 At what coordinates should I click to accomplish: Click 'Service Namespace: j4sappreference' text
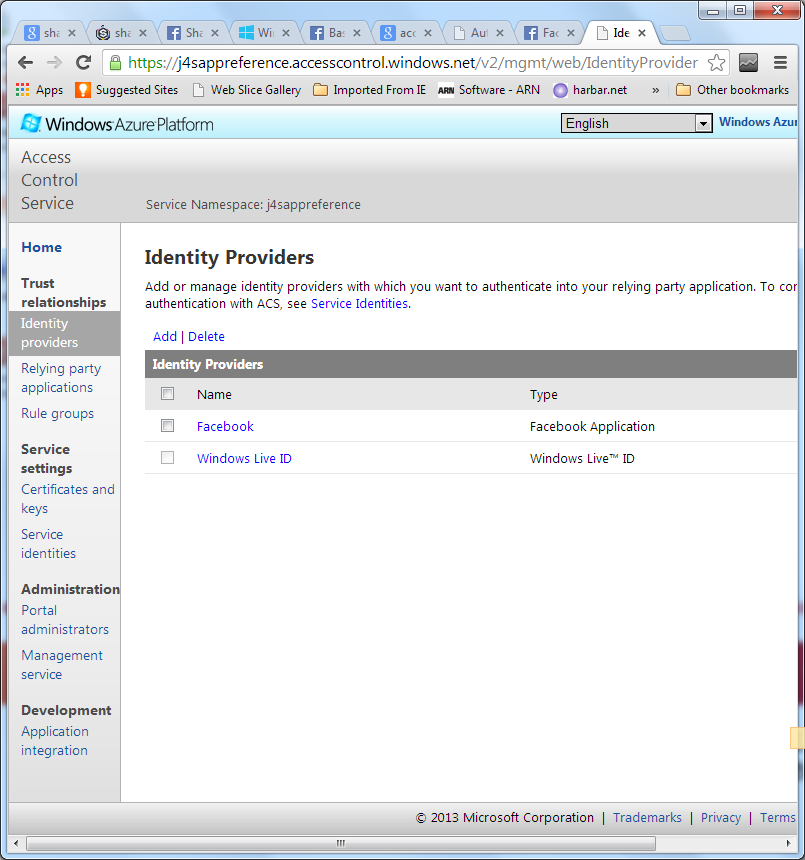[x=253, y=205]
